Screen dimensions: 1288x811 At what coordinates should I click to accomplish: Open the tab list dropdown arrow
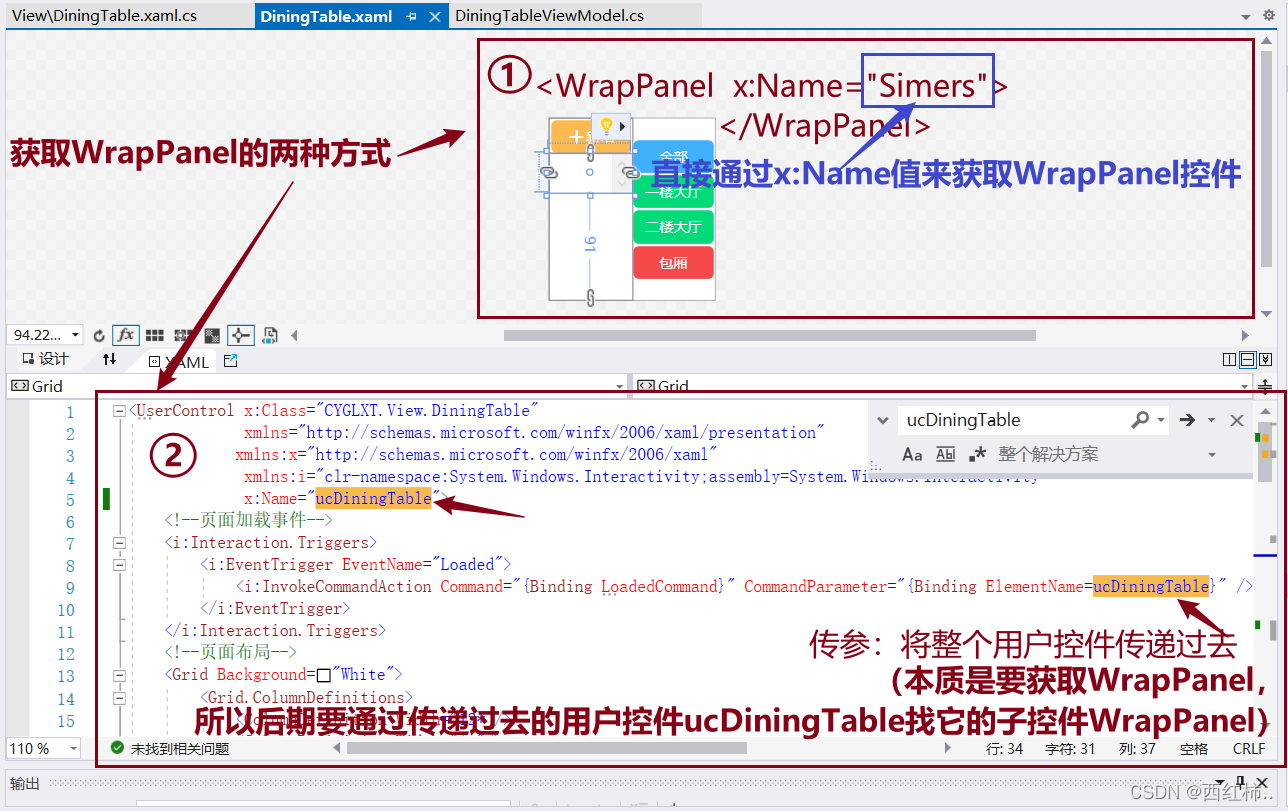coord(1246,17)
